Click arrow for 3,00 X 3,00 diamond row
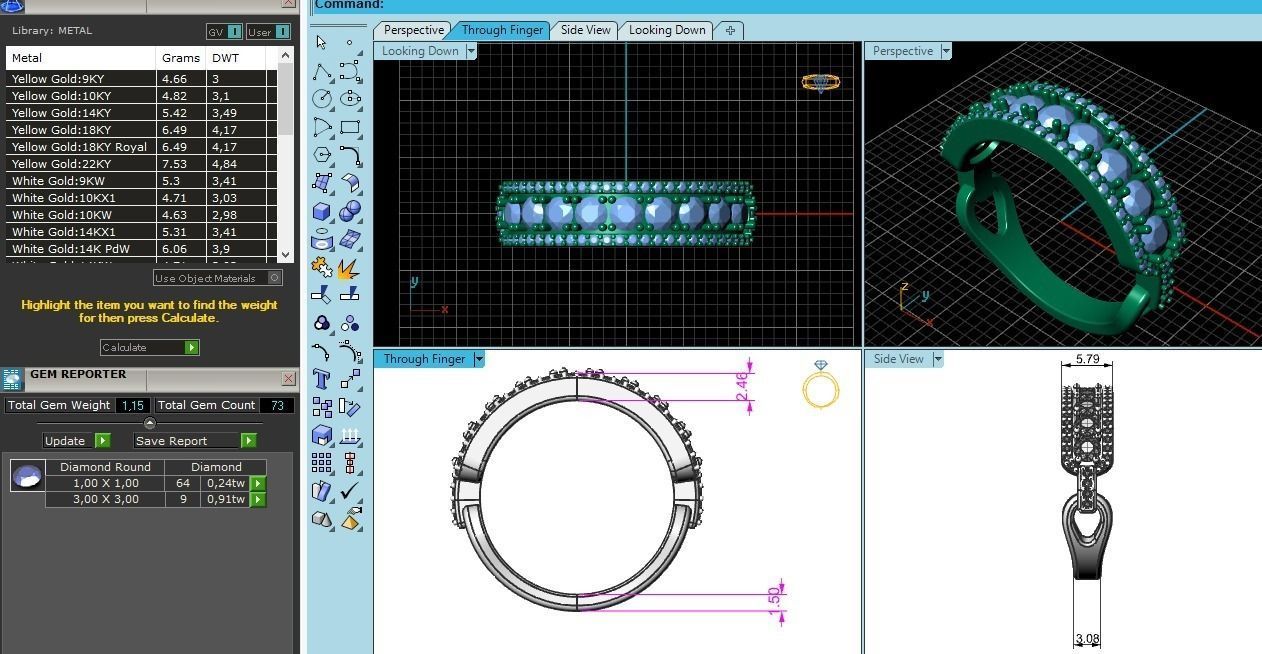This screenshot has width=1262, height=654. point(258,498)
